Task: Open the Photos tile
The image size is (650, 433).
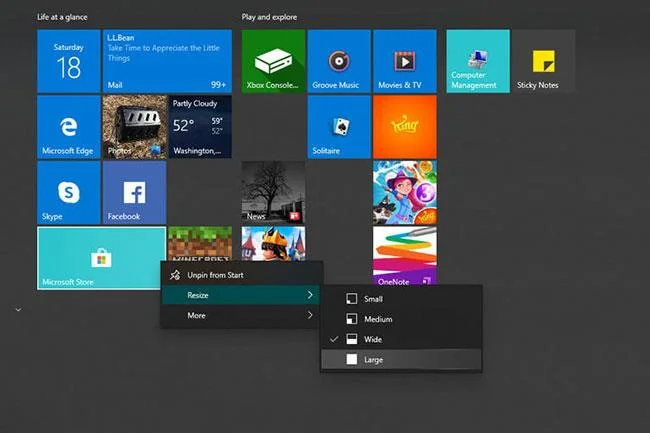Action: coord(134,127)
